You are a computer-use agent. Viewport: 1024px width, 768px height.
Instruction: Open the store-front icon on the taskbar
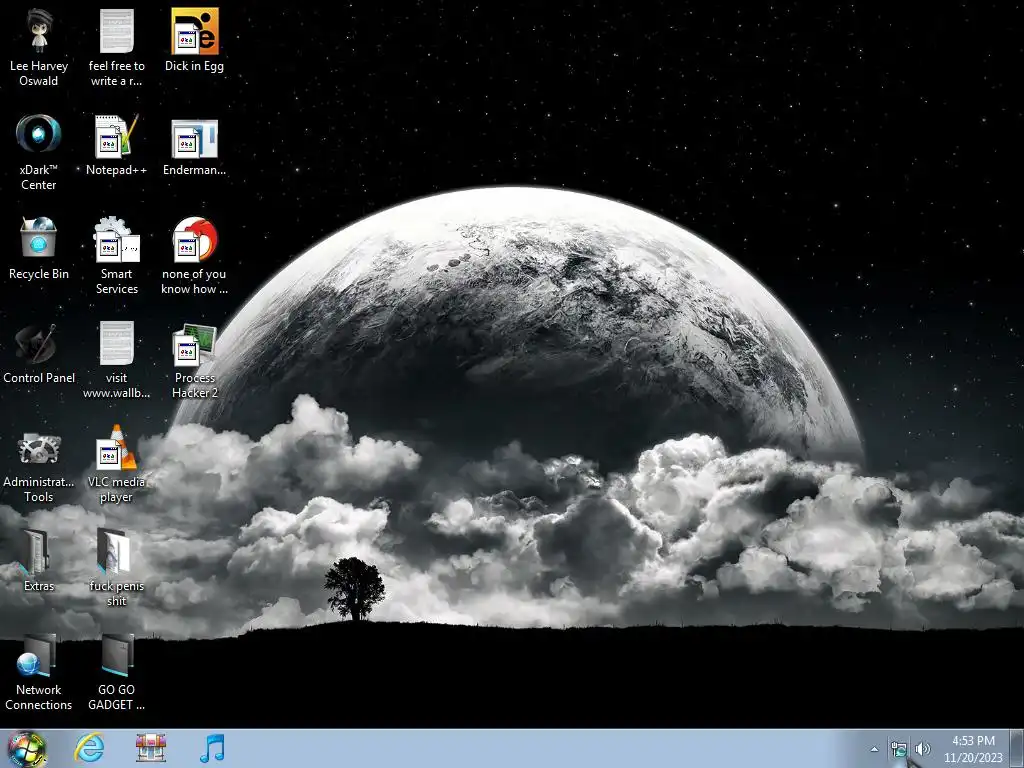pyautogui.click(x=151, y=748)
